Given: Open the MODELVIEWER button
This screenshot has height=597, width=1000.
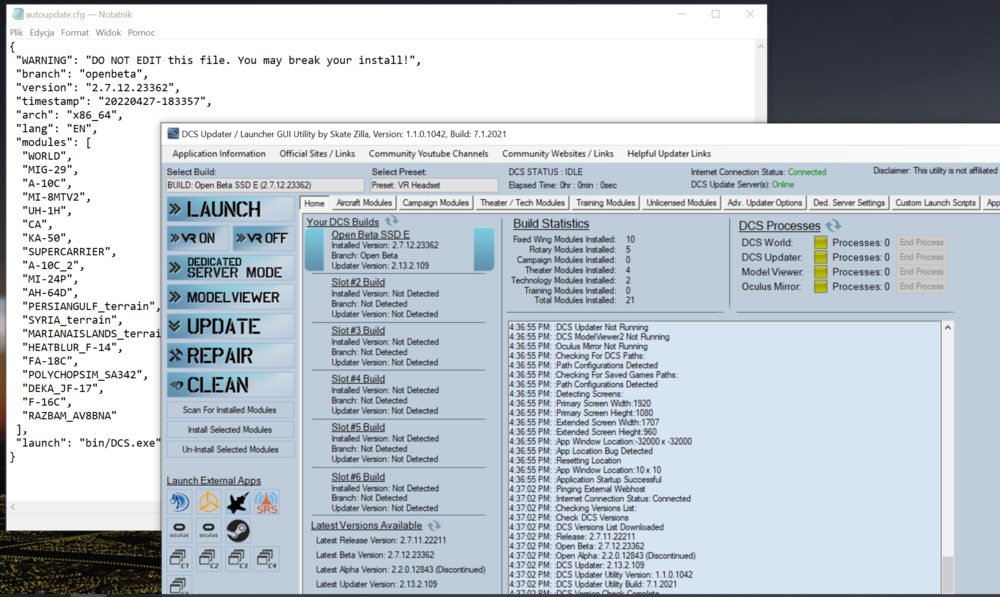Looking at the screenshot, I should [x=230, y=297].
